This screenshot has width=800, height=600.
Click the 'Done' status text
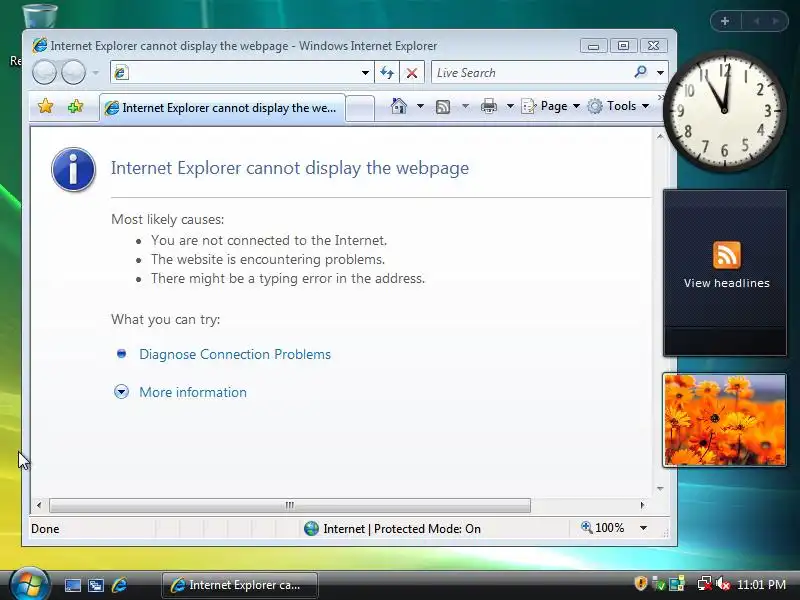coord(45,529)
